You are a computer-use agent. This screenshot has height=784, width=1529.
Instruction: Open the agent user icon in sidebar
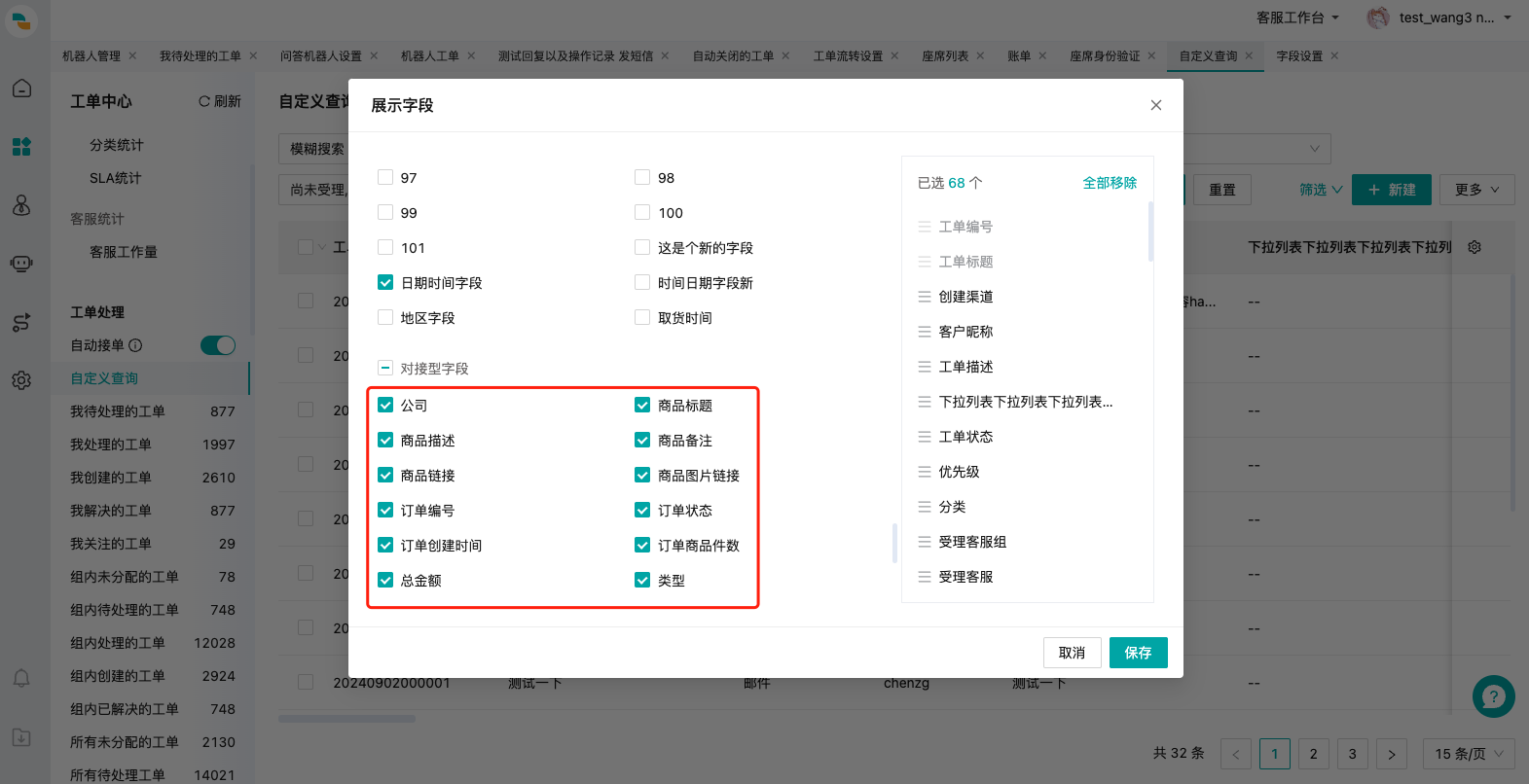21,205
